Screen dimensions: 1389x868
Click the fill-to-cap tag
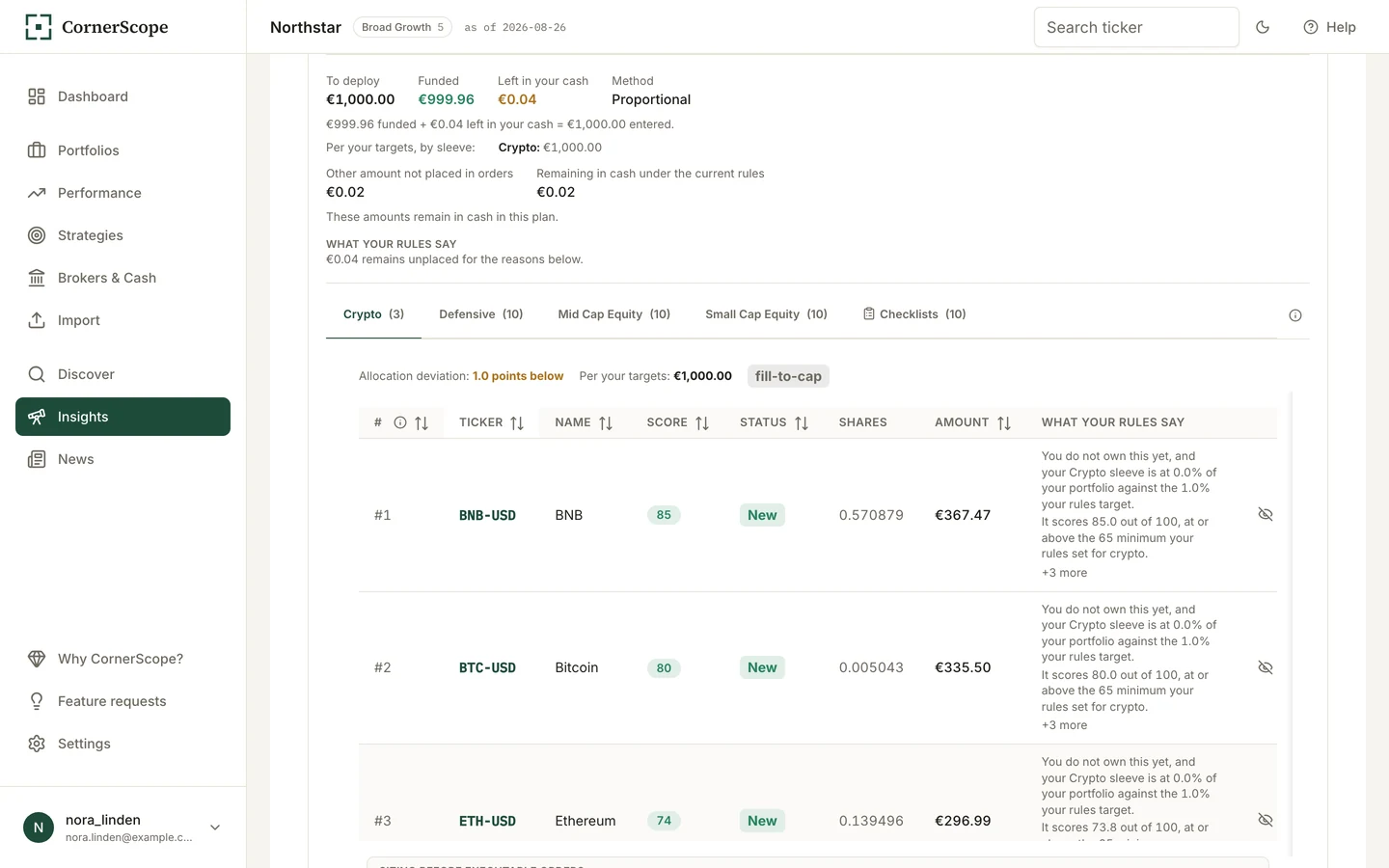[x=788, y=376]
